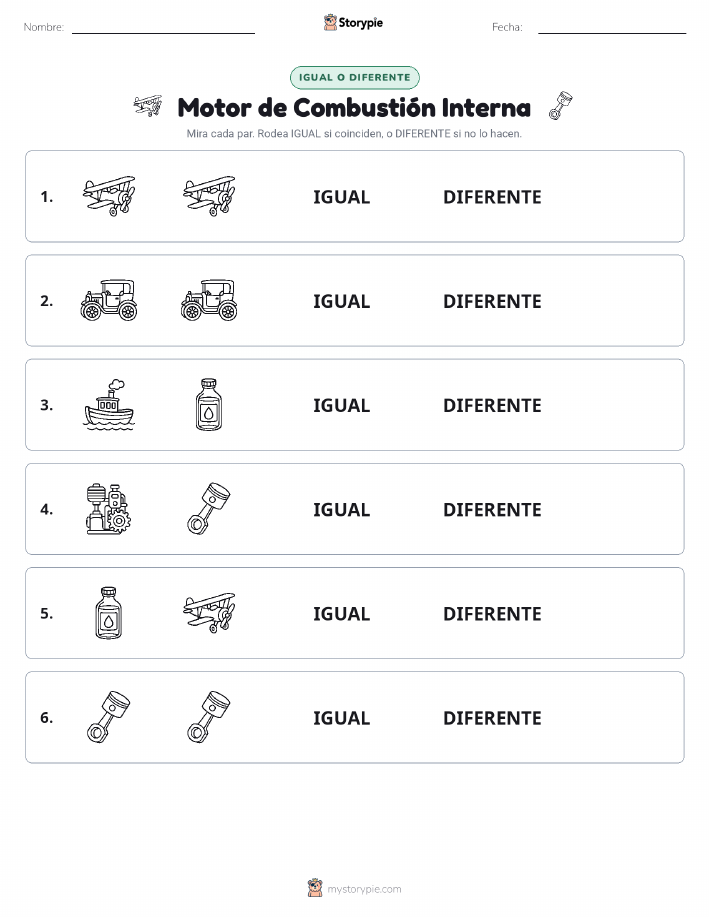Choose DIFERENTE for row 5
709x917 pixels.
pyautogui.click(x=492, y=613)
